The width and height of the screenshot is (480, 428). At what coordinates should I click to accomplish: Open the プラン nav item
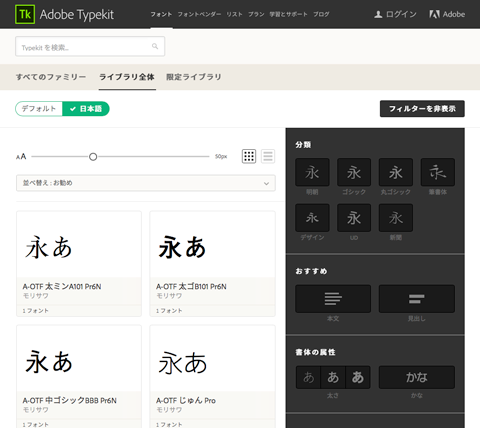[x=256, y=14]
